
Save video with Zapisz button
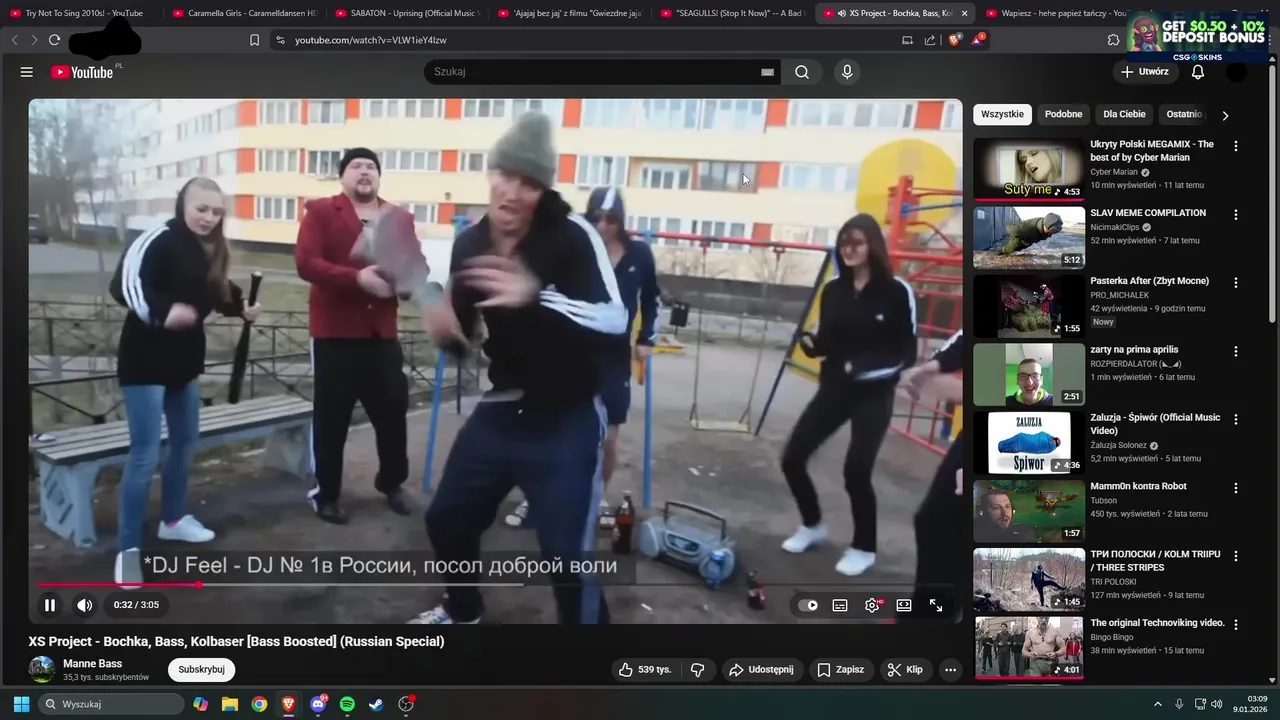point(840,670)
